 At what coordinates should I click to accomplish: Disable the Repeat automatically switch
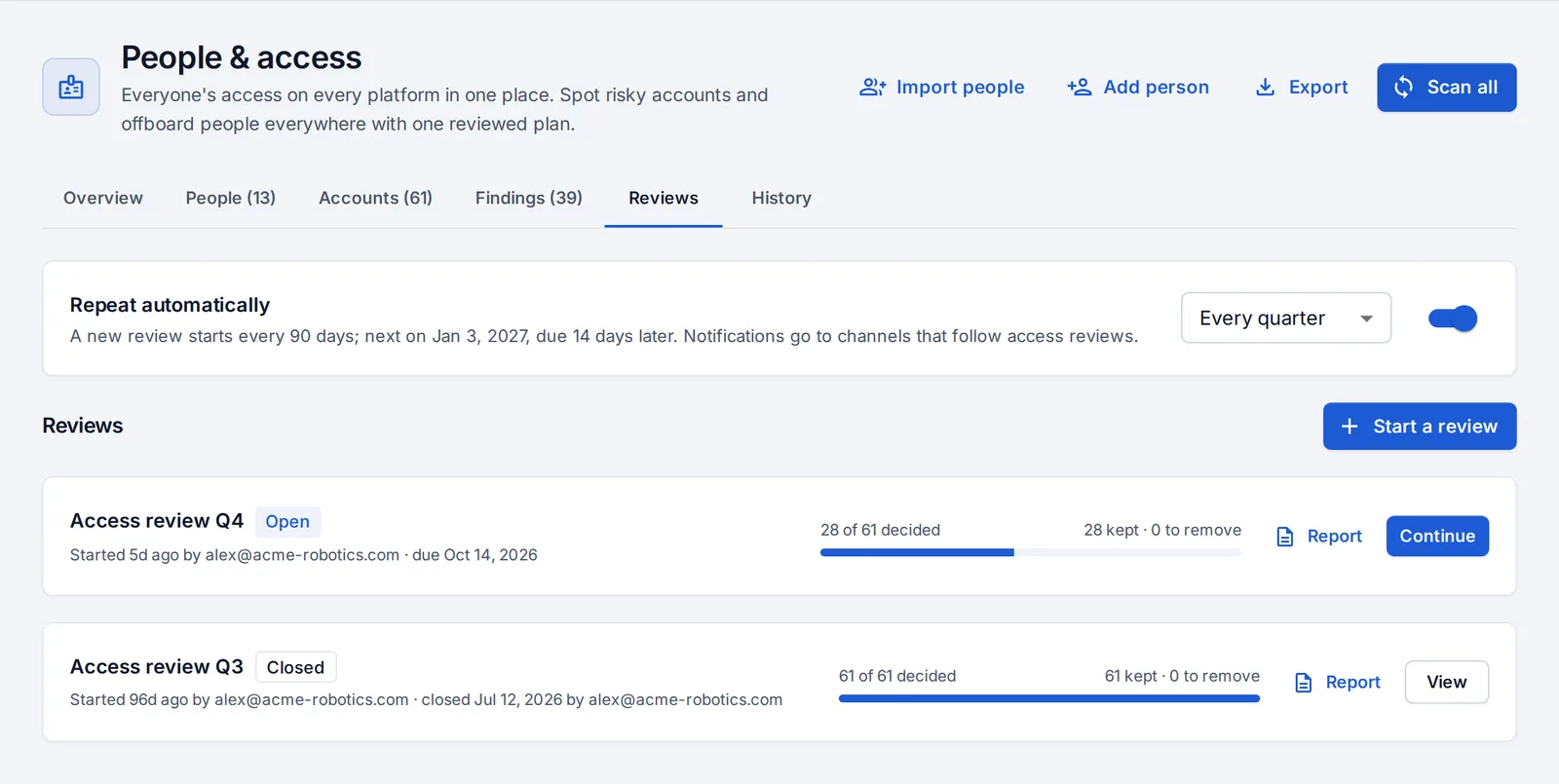(x=1453, y=318)
